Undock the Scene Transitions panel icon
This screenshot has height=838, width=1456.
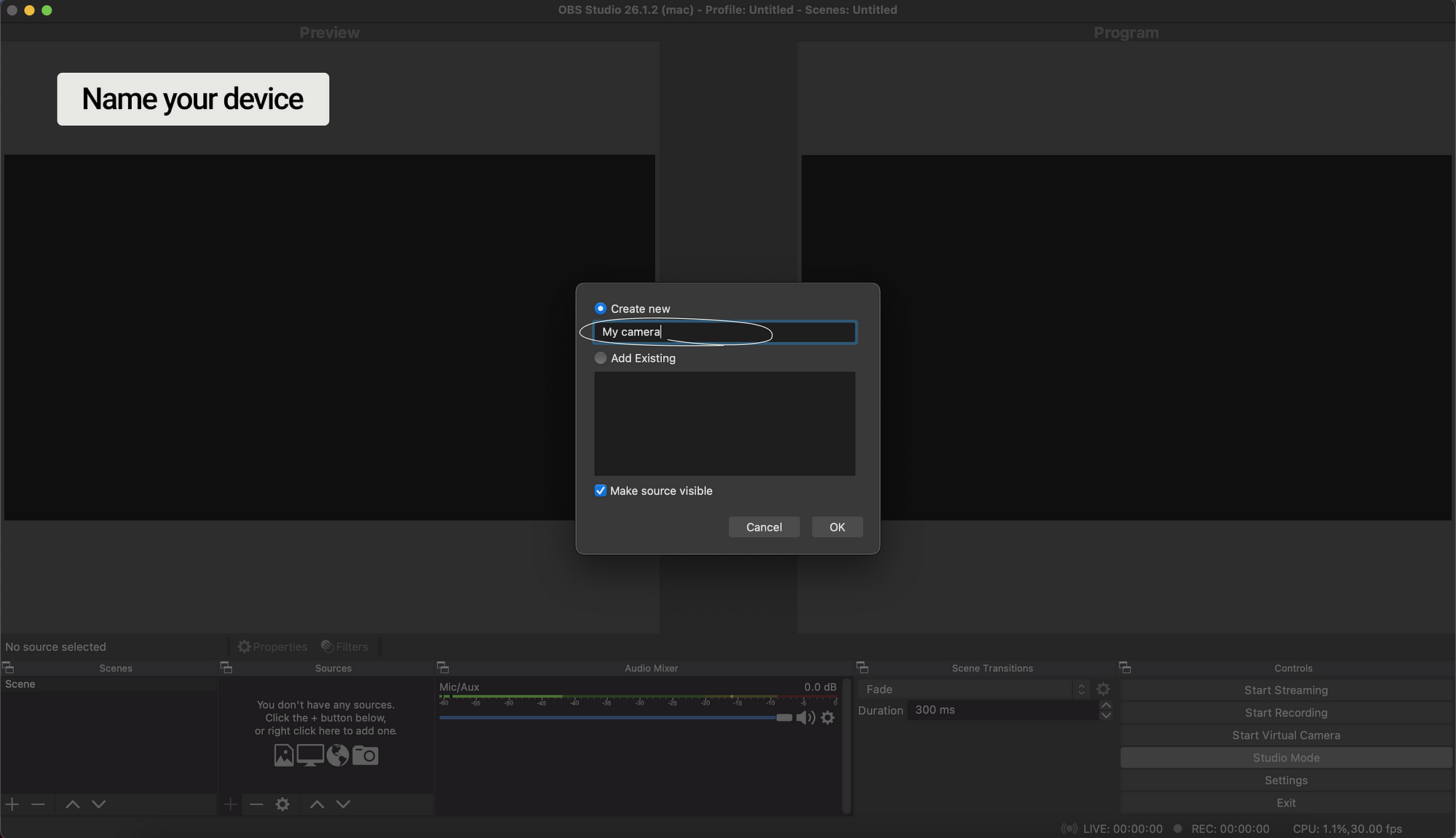(862, 667)
